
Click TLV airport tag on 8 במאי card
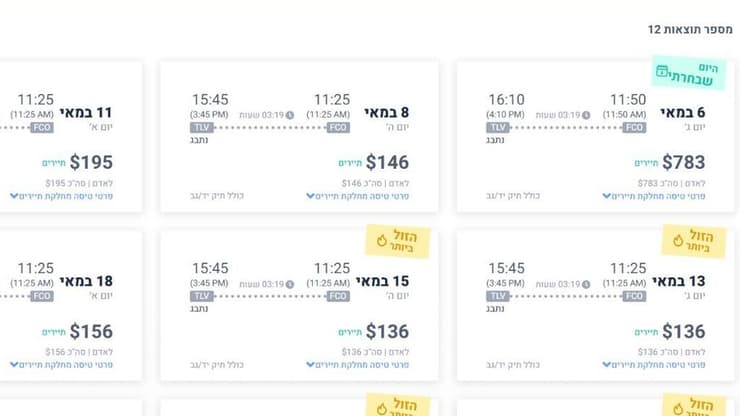pos(201,128)
